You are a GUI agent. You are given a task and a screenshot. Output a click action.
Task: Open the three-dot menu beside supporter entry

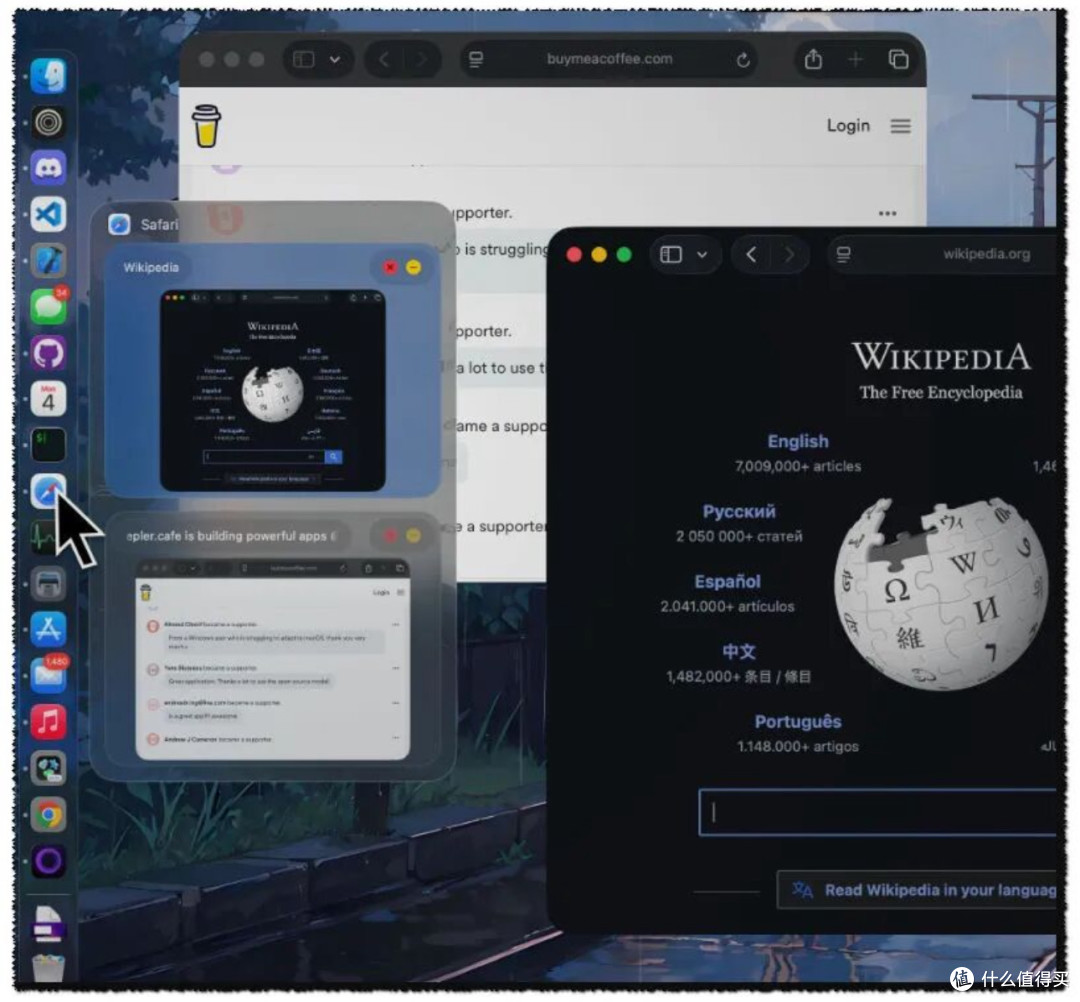888,213
